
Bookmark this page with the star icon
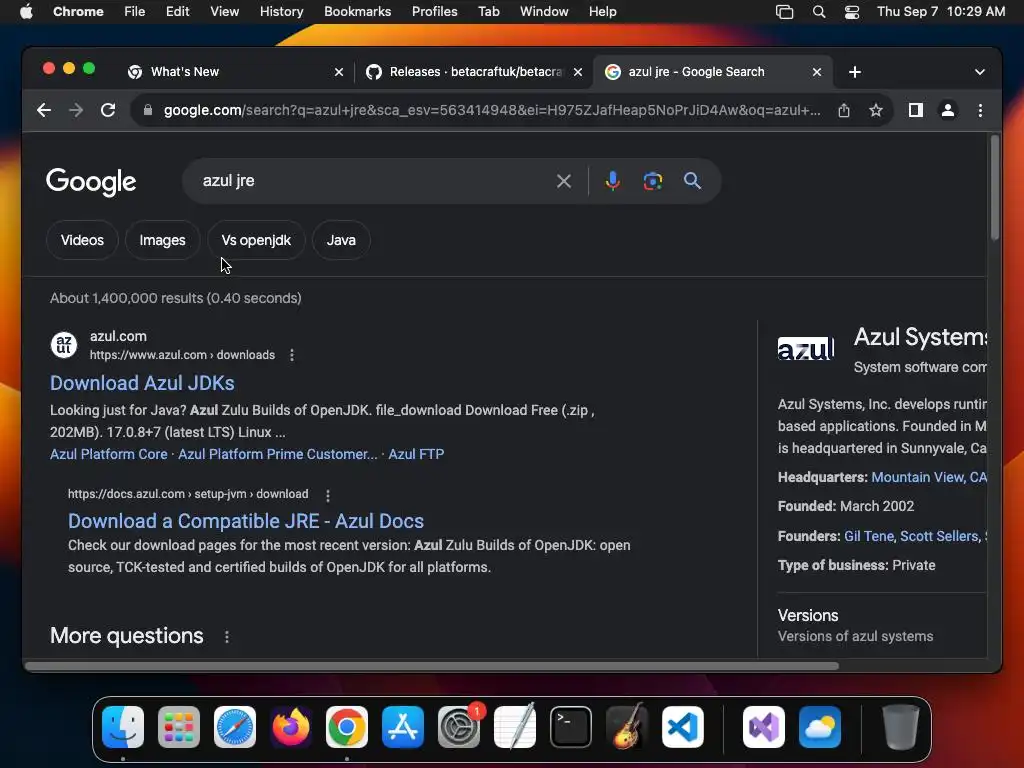coord(876,110)
